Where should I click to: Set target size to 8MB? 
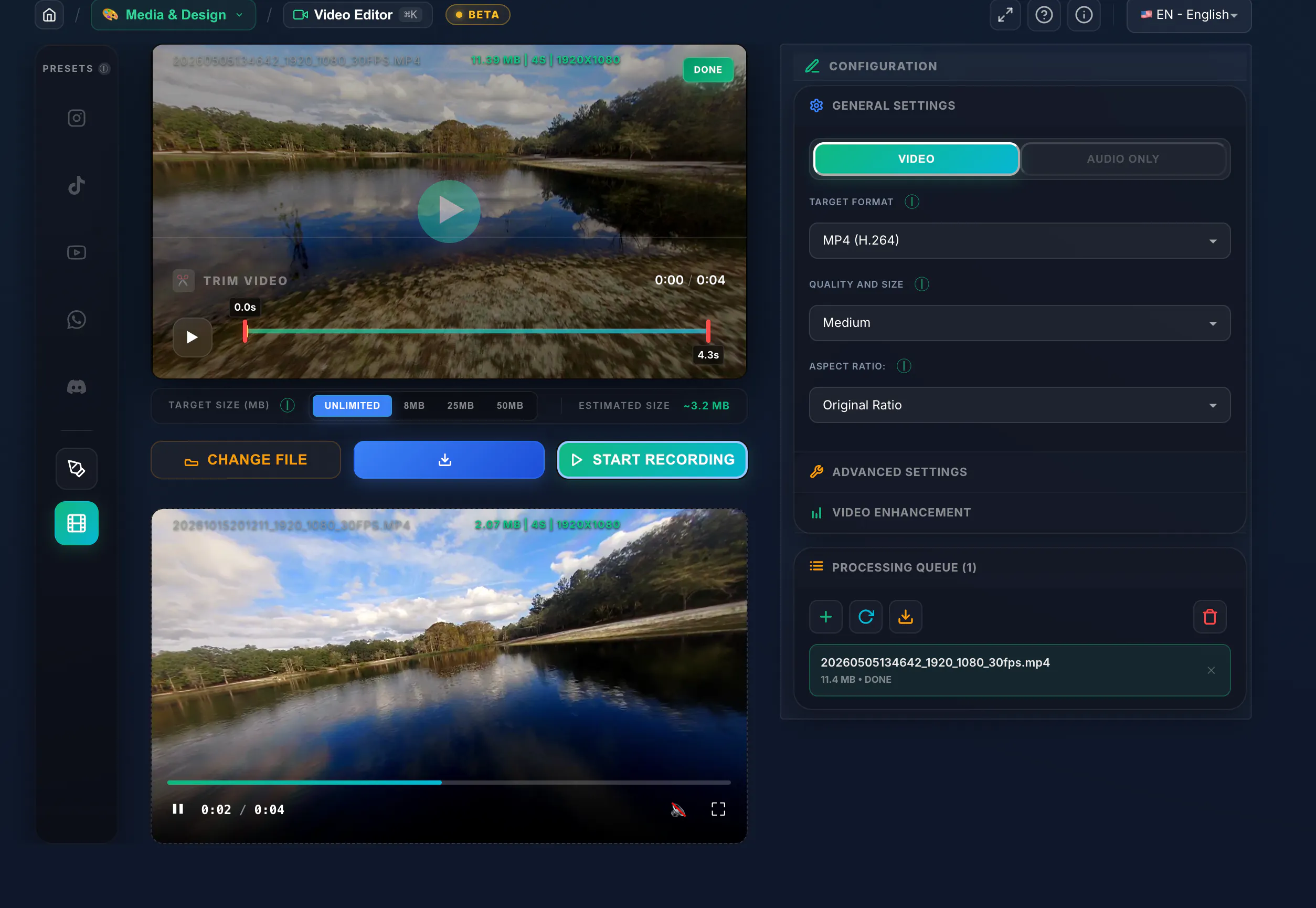pyautogui.click(x=414, y=406)
